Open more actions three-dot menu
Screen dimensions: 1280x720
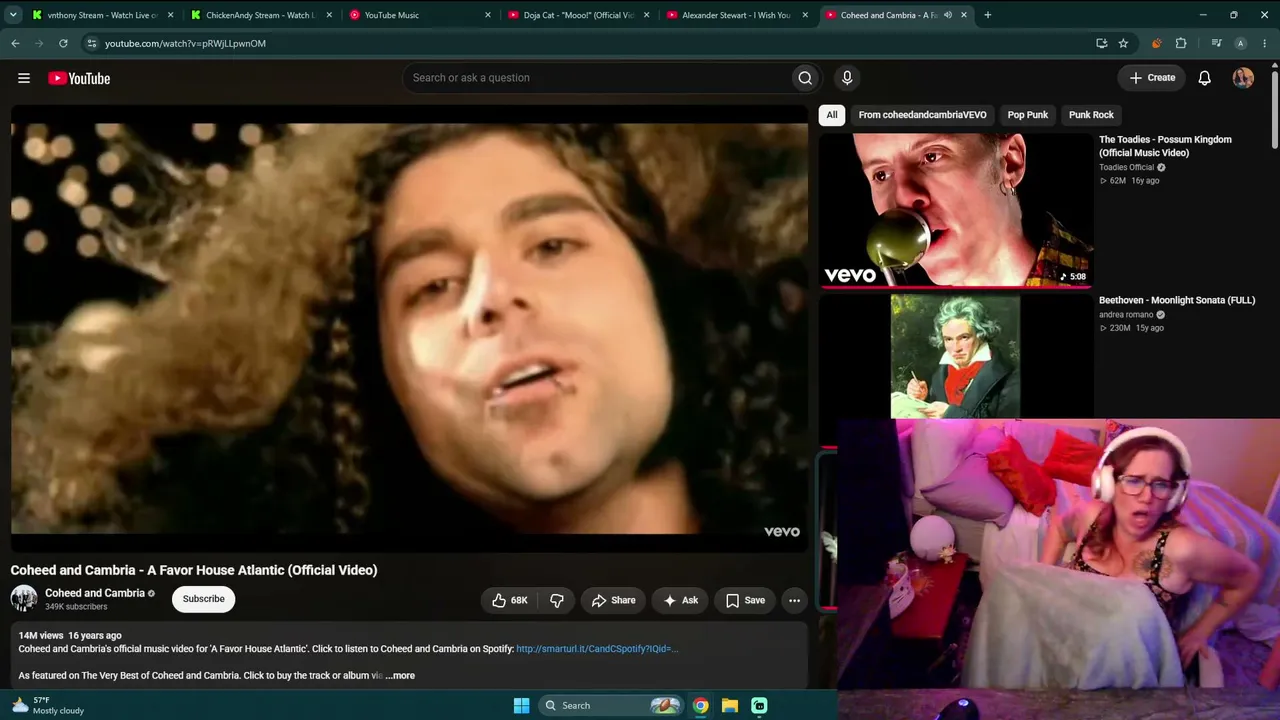click(794, 600)
